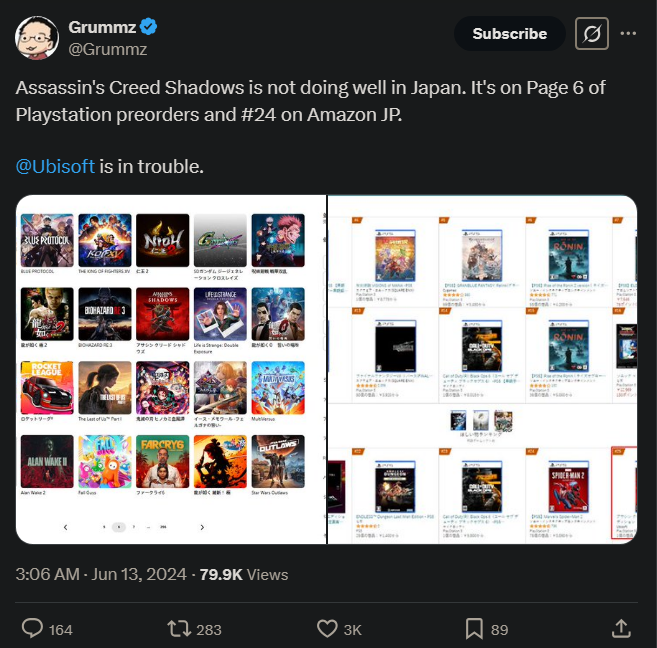Viewport: 657px width, 648px height.
Task: Click the previous page arrow in screenshot
Action: coord(65,527)
